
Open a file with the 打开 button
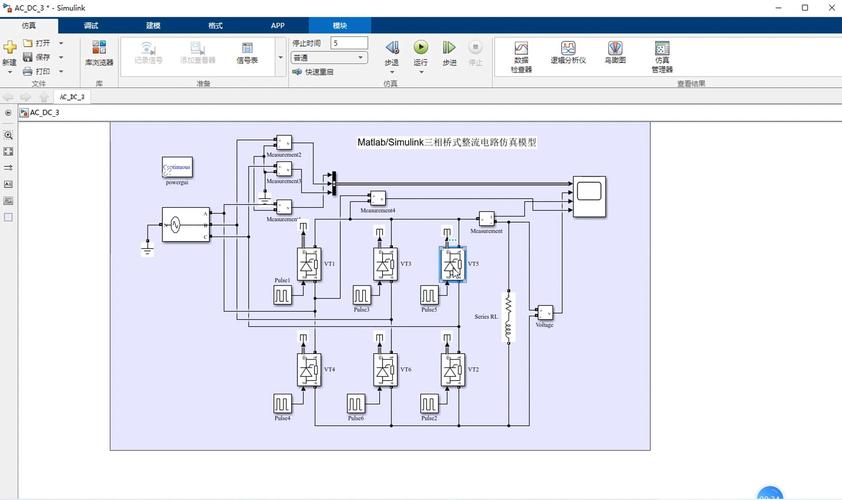pyautogui.click(x=37, y=43)
